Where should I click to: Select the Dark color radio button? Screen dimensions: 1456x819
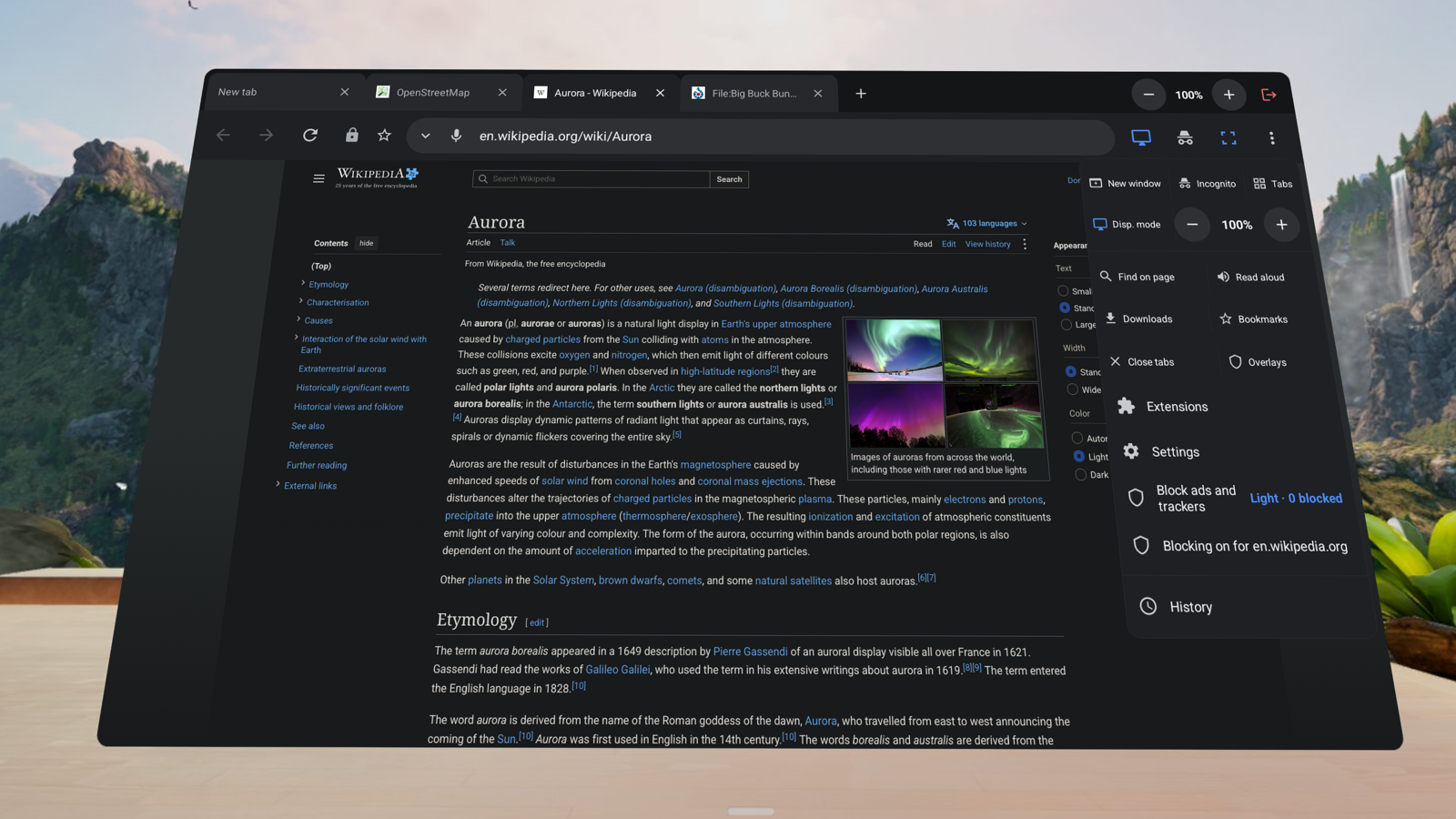[x=1080, y=474]
